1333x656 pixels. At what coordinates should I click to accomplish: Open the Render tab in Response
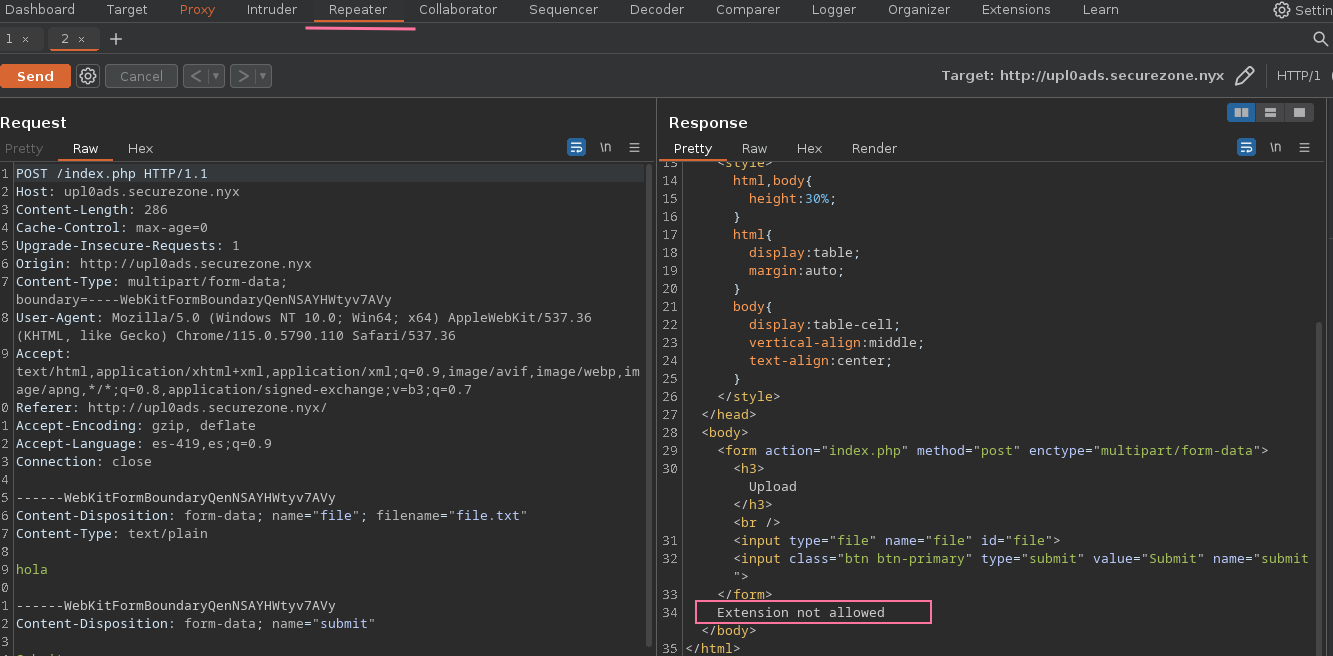pos(874,148)
